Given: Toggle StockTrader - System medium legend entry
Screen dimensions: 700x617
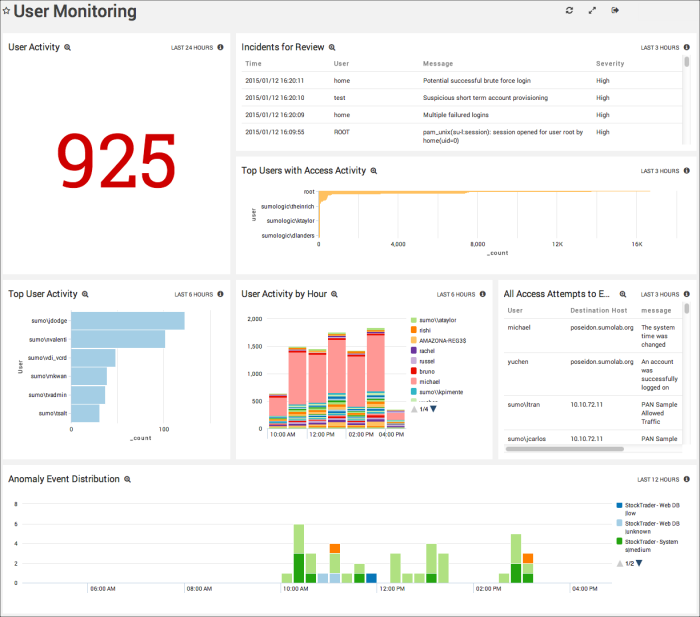Looking at the screenshot, I should (x=652, y=545).
